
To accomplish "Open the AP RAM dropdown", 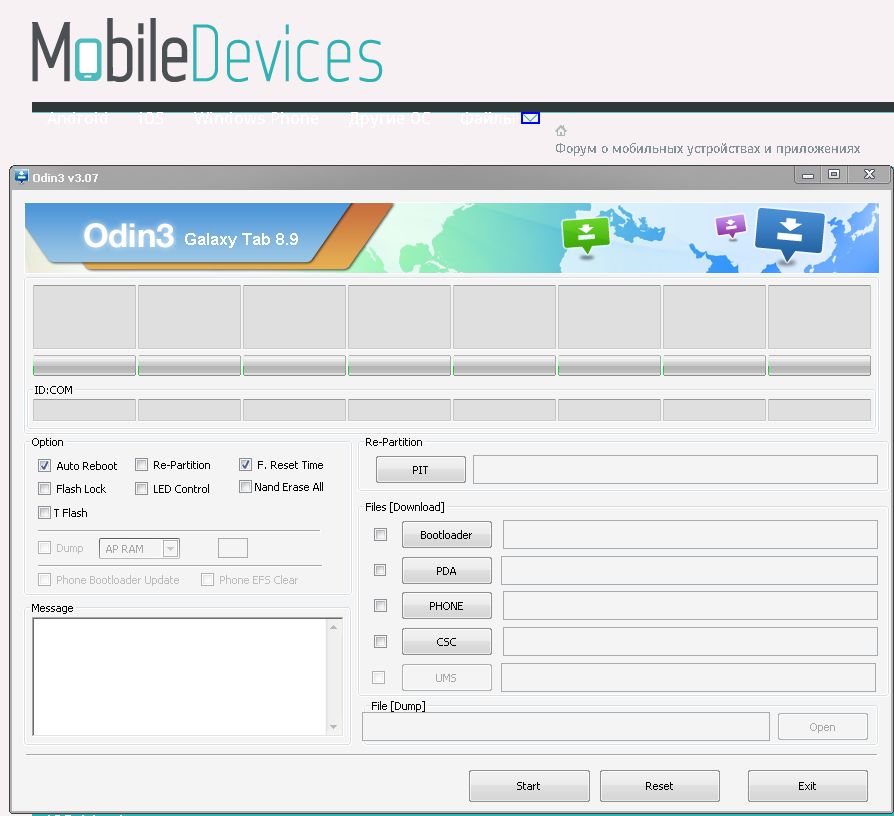I will pos(170,549).
